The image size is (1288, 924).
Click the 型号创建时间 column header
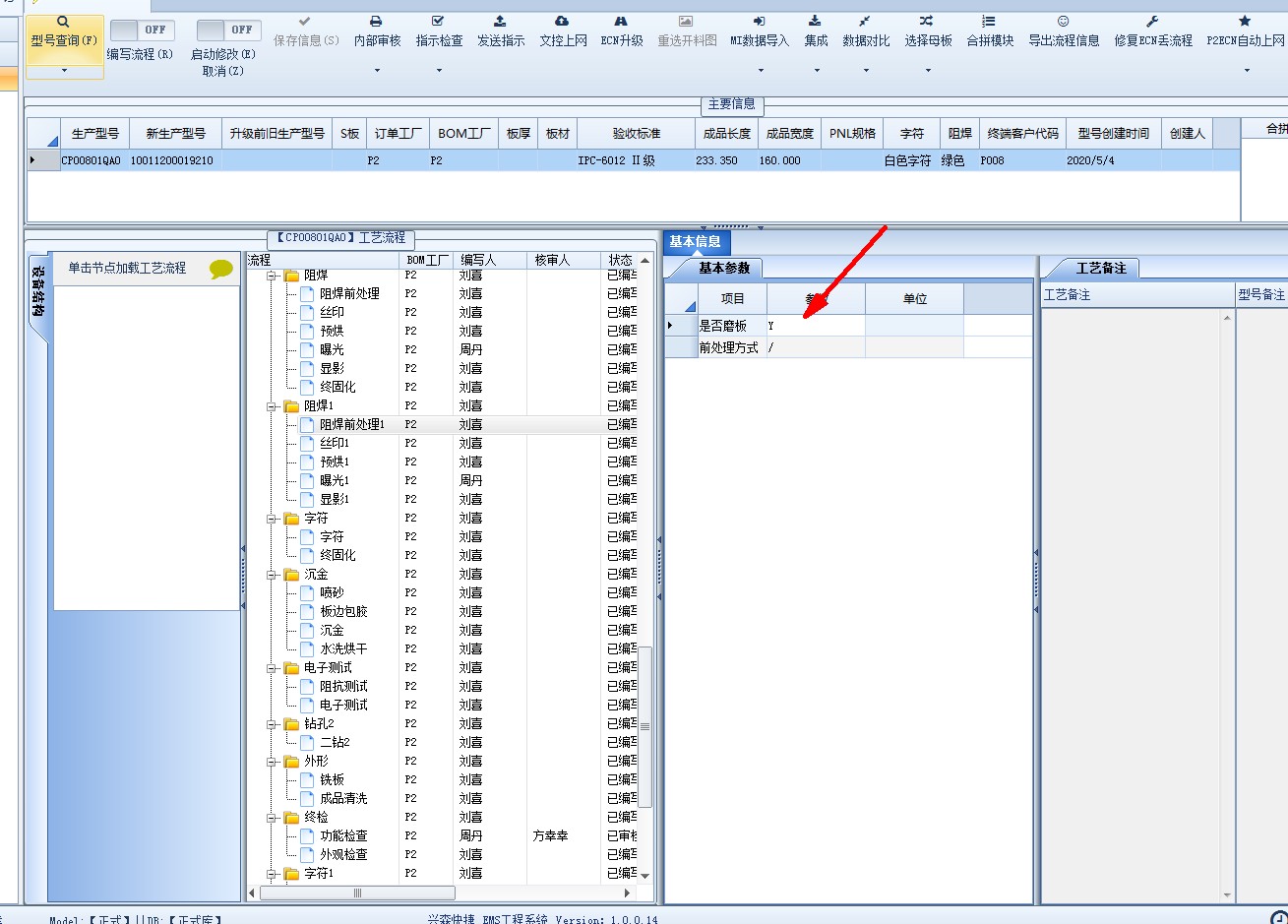1113,133
